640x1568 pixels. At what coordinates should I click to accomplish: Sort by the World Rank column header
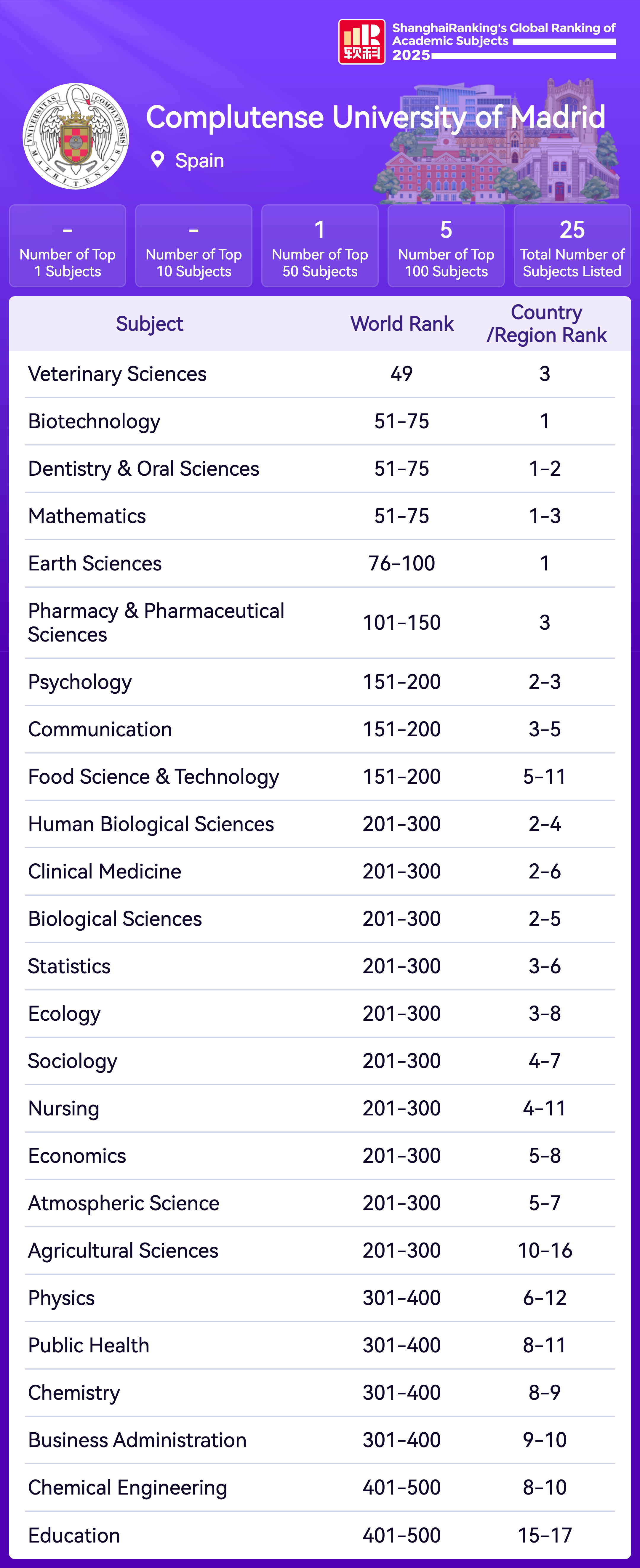pyautogui.click(x=402, y=324)
